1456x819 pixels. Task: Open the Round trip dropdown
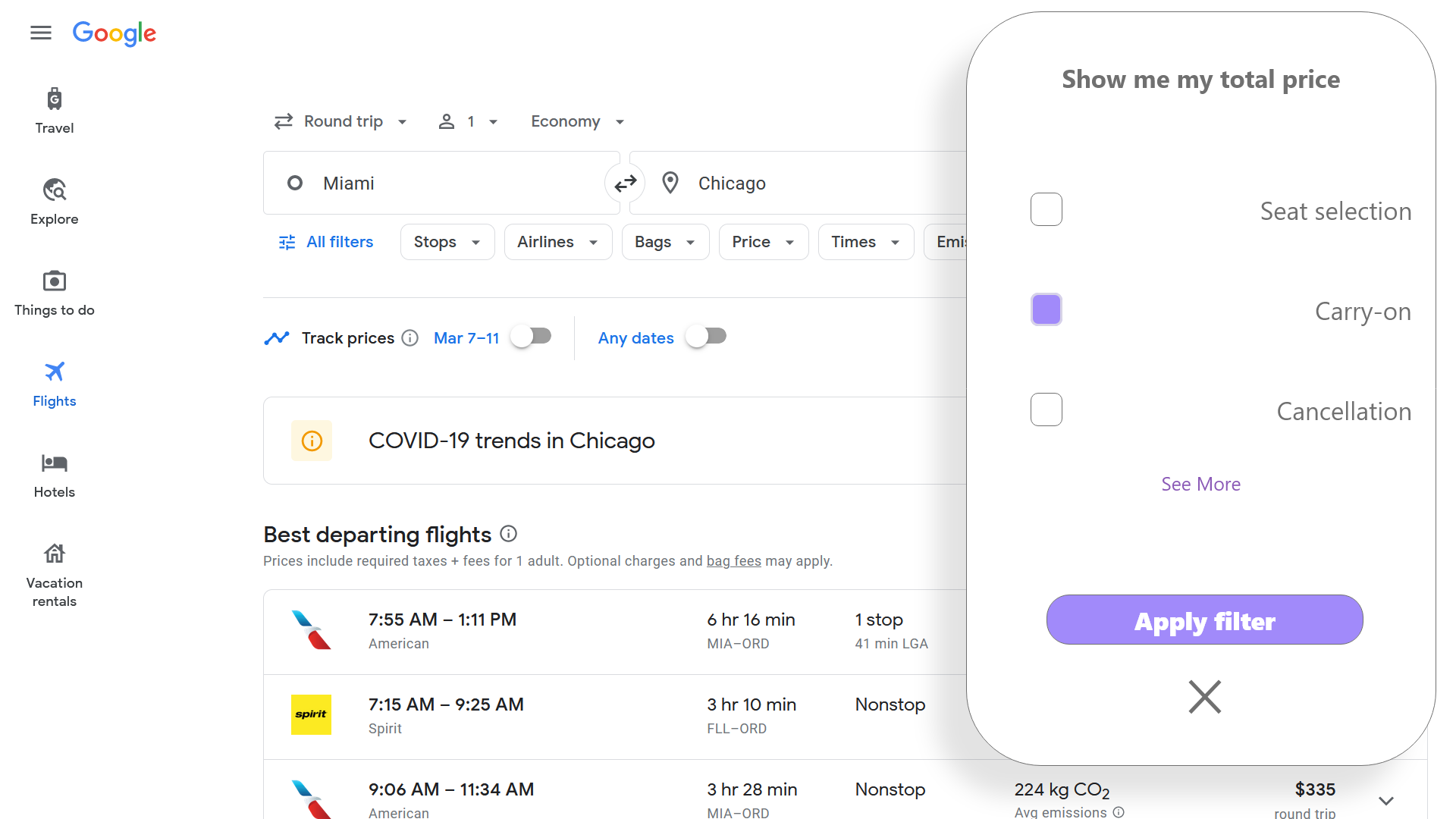341,122
